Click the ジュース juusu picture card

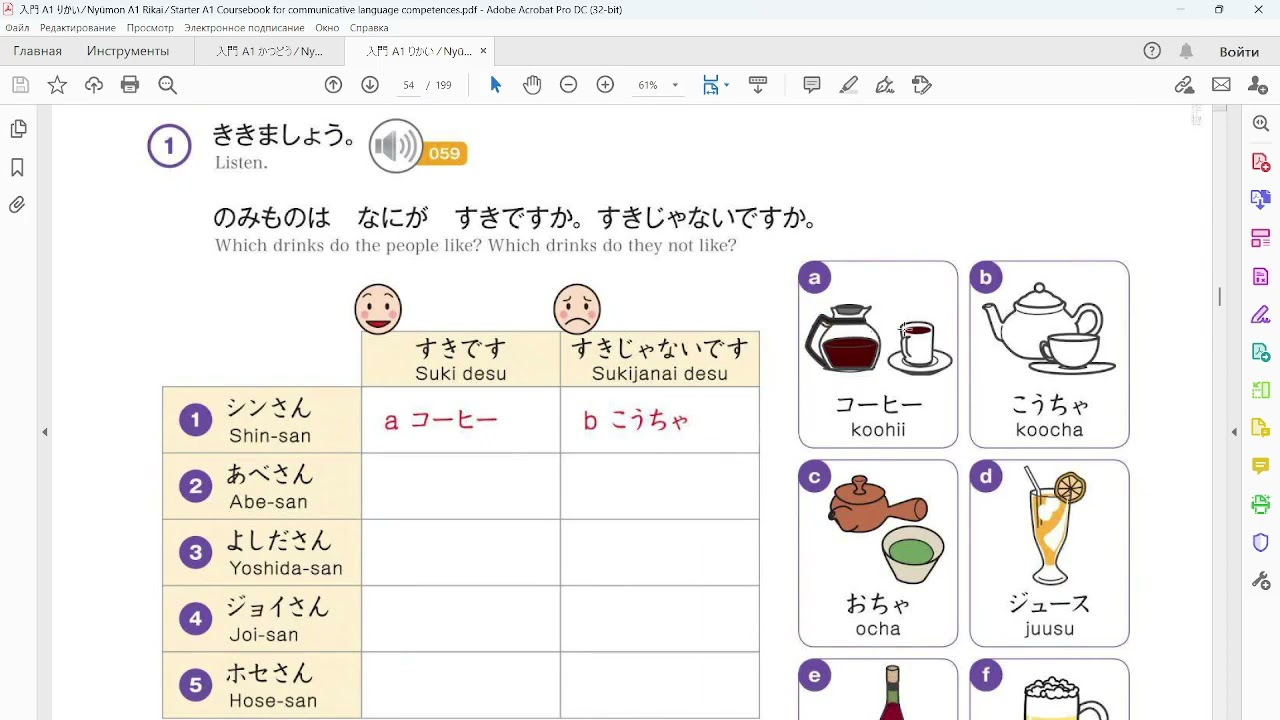tap(1049, 553)
